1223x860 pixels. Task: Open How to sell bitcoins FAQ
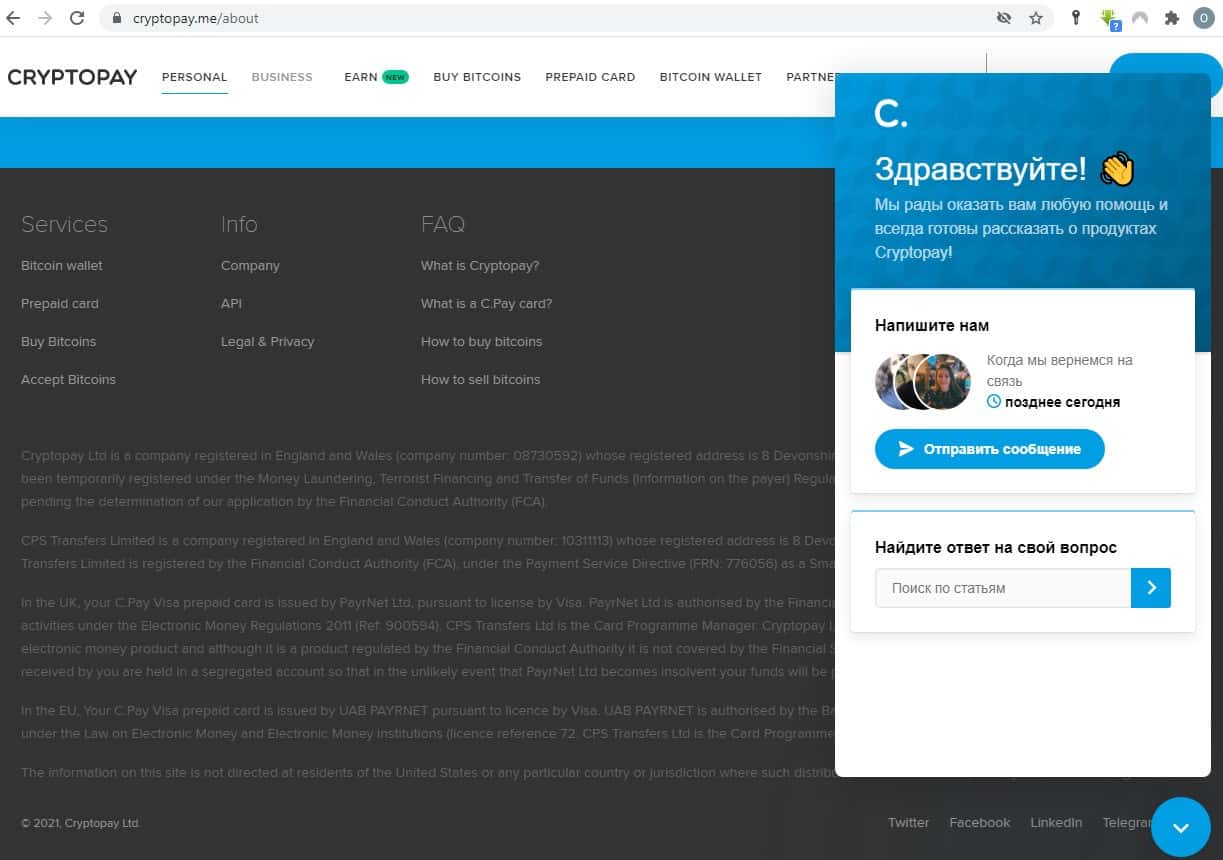coord(481,380)
